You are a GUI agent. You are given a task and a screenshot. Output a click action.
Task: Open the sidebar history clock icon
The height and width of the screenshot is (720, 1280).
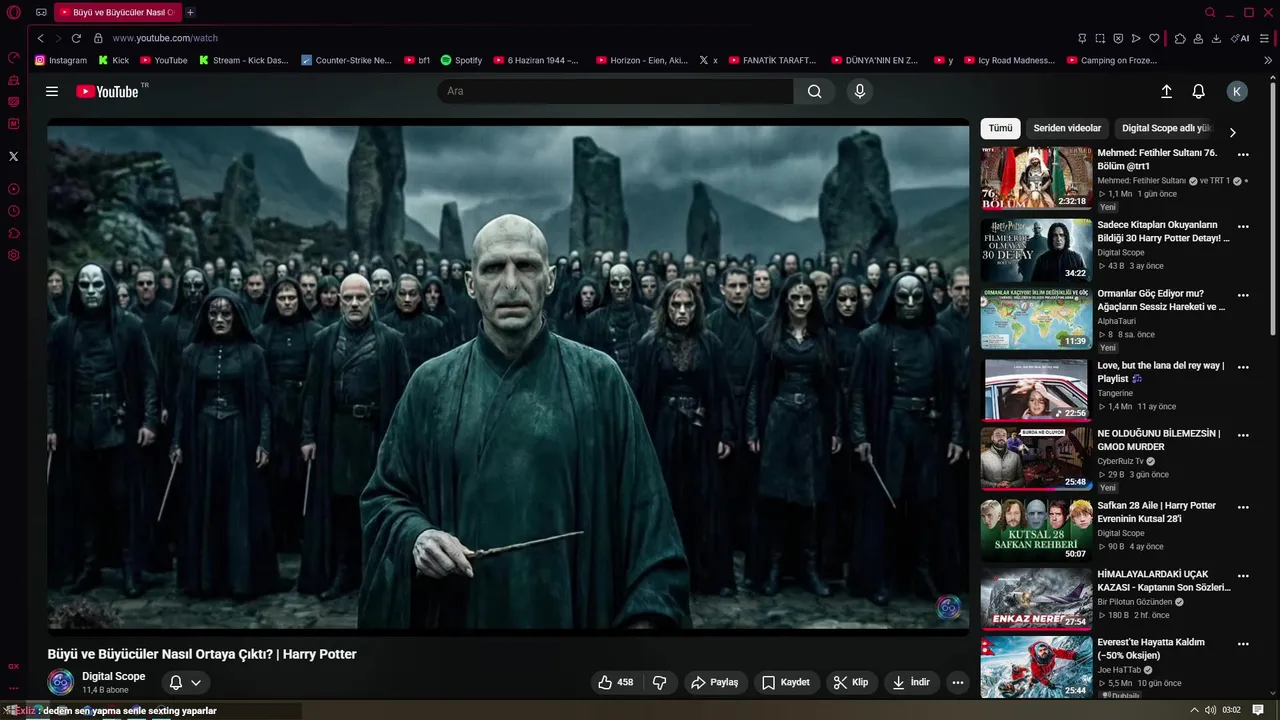(13, 211)
